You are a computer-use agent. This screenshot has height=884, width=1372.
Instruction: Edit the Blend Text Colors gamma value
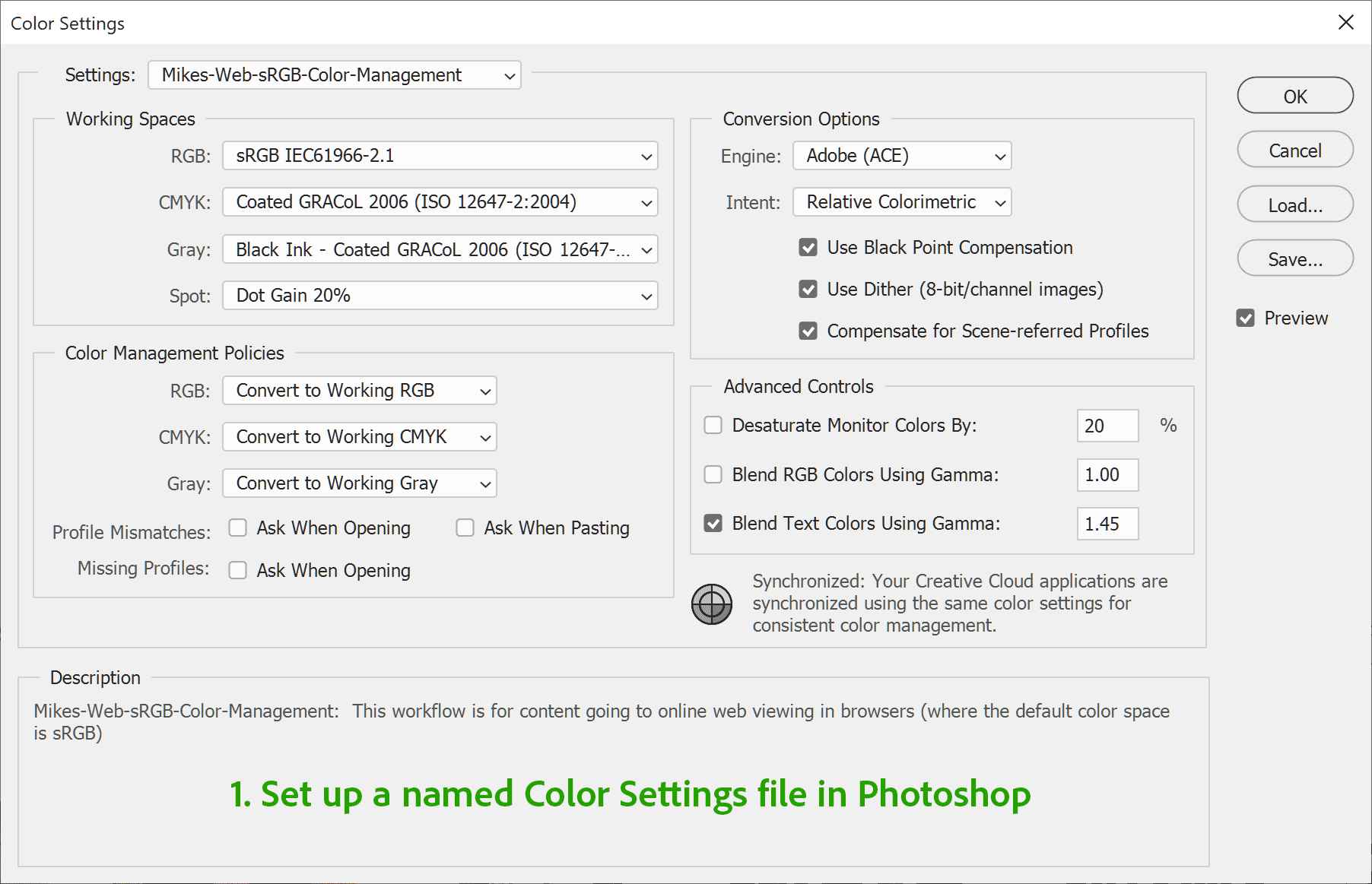pos(1107,524)
